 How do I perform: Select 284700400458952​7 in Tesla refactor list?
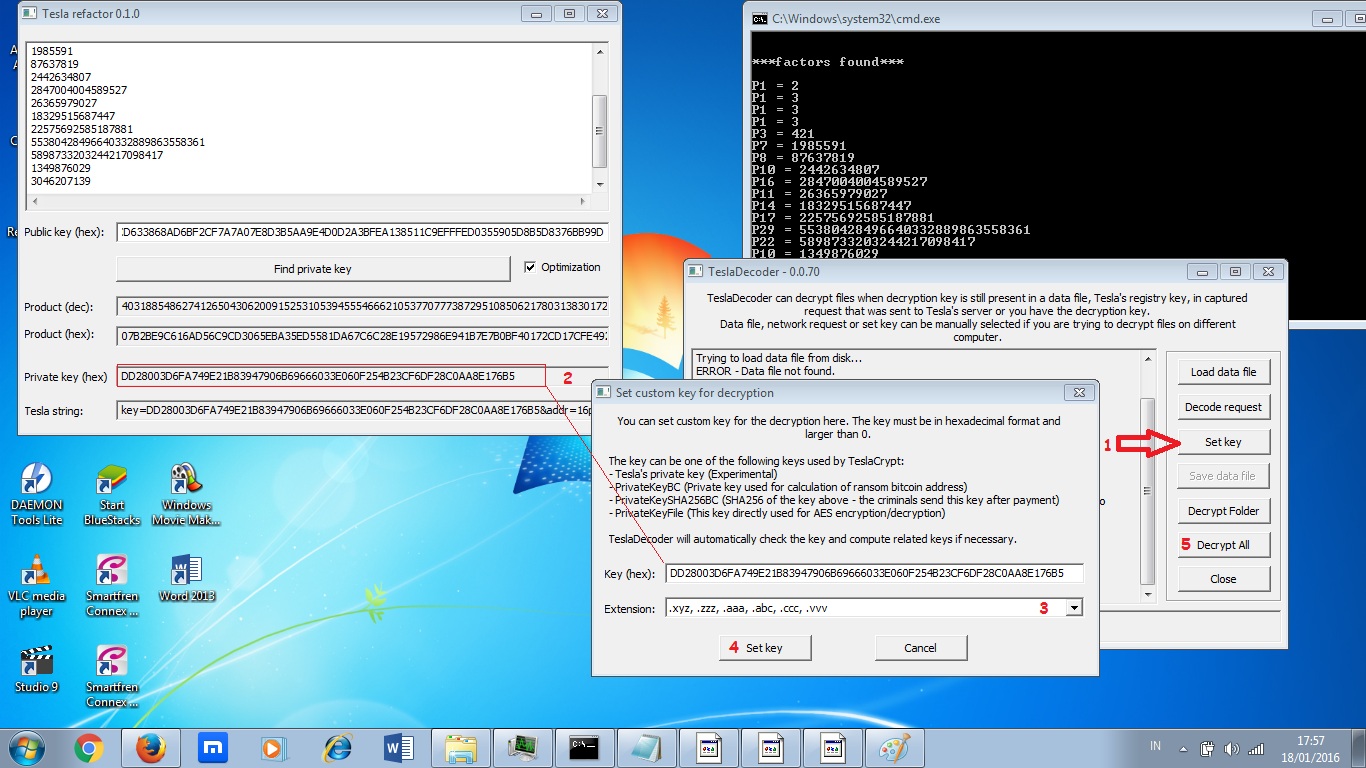(x=79, y=90)
